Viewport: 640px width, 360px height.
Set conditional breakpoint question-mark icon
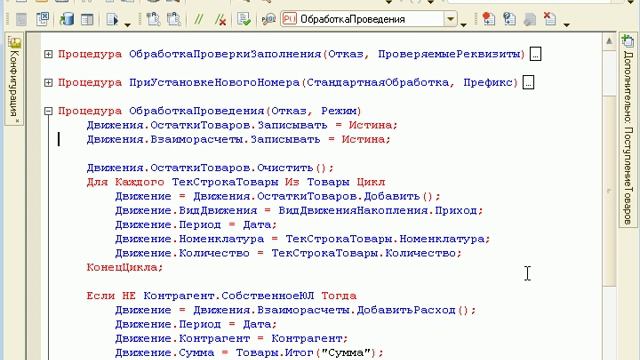coord(509,19)
